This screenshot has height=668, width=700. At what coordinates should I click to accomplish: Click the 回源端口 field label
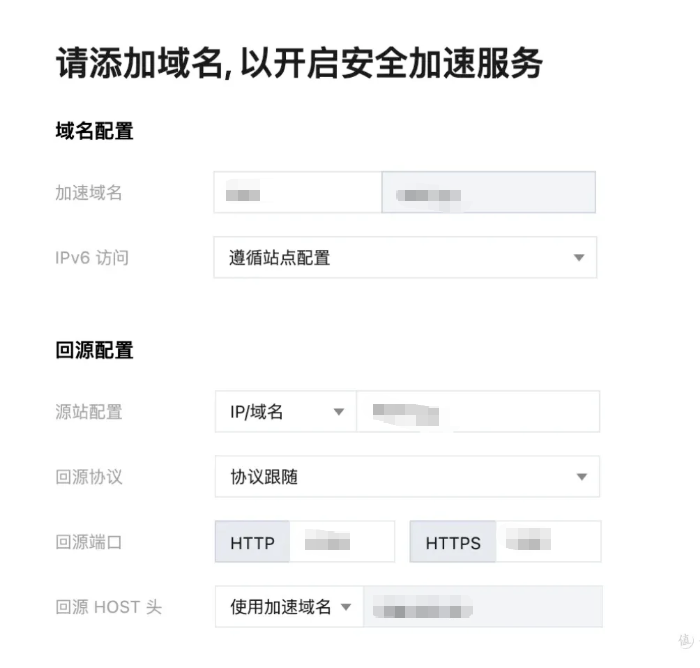(89, 543)
